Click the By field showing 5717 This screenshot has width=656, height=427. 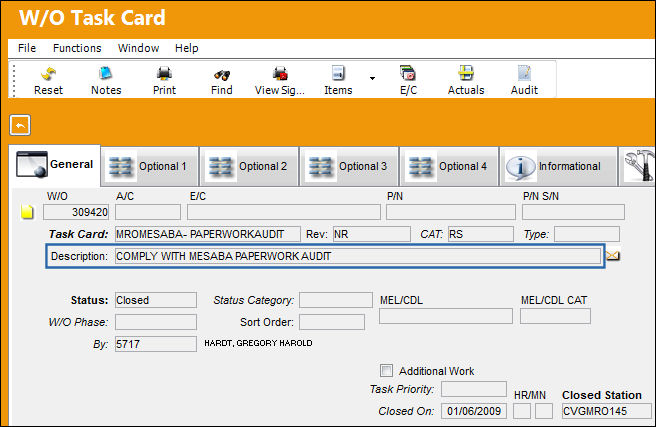pos(156,344)
